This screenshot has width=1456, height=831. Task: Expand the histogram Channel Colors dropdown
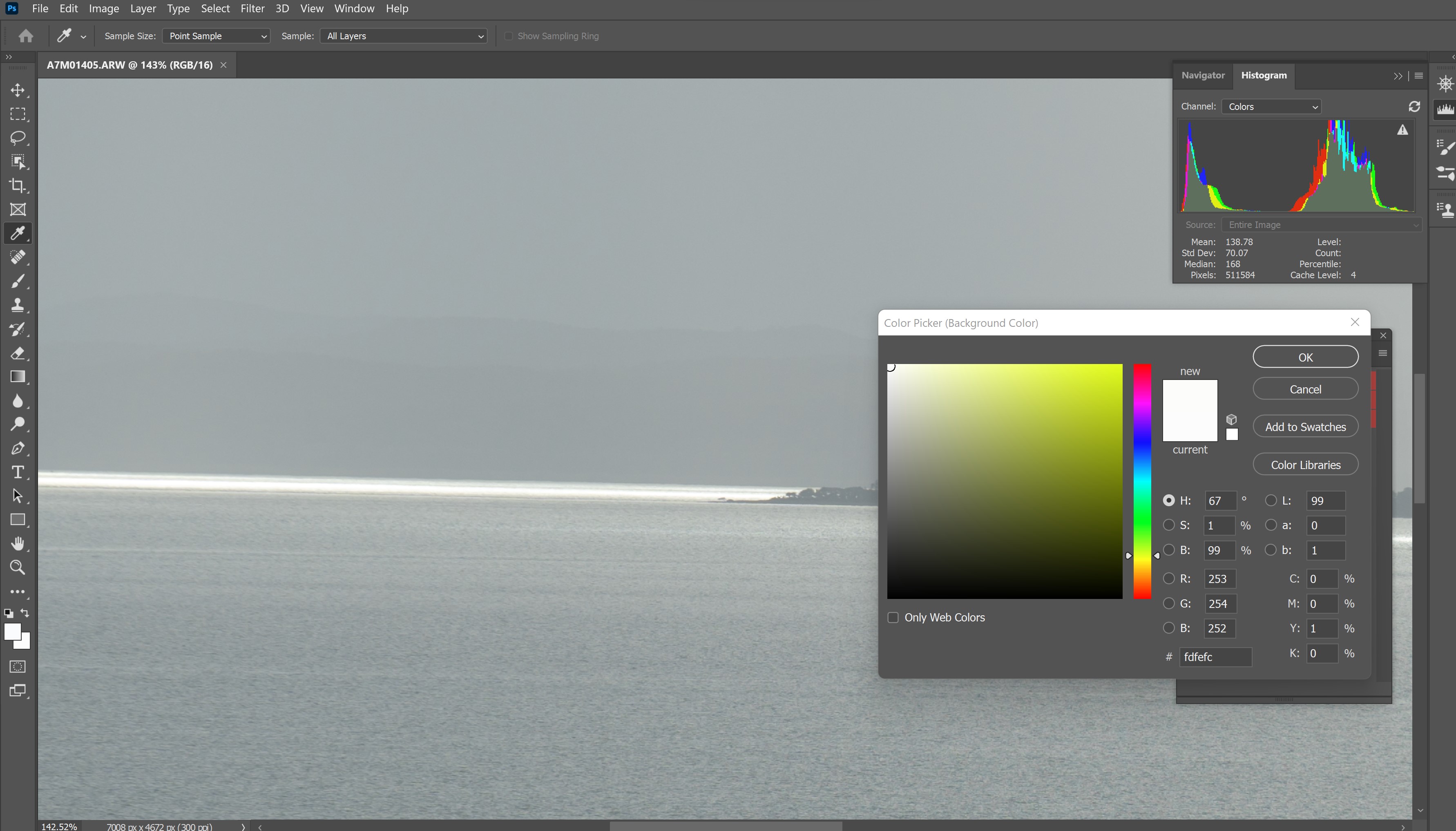pos(1271,107)
